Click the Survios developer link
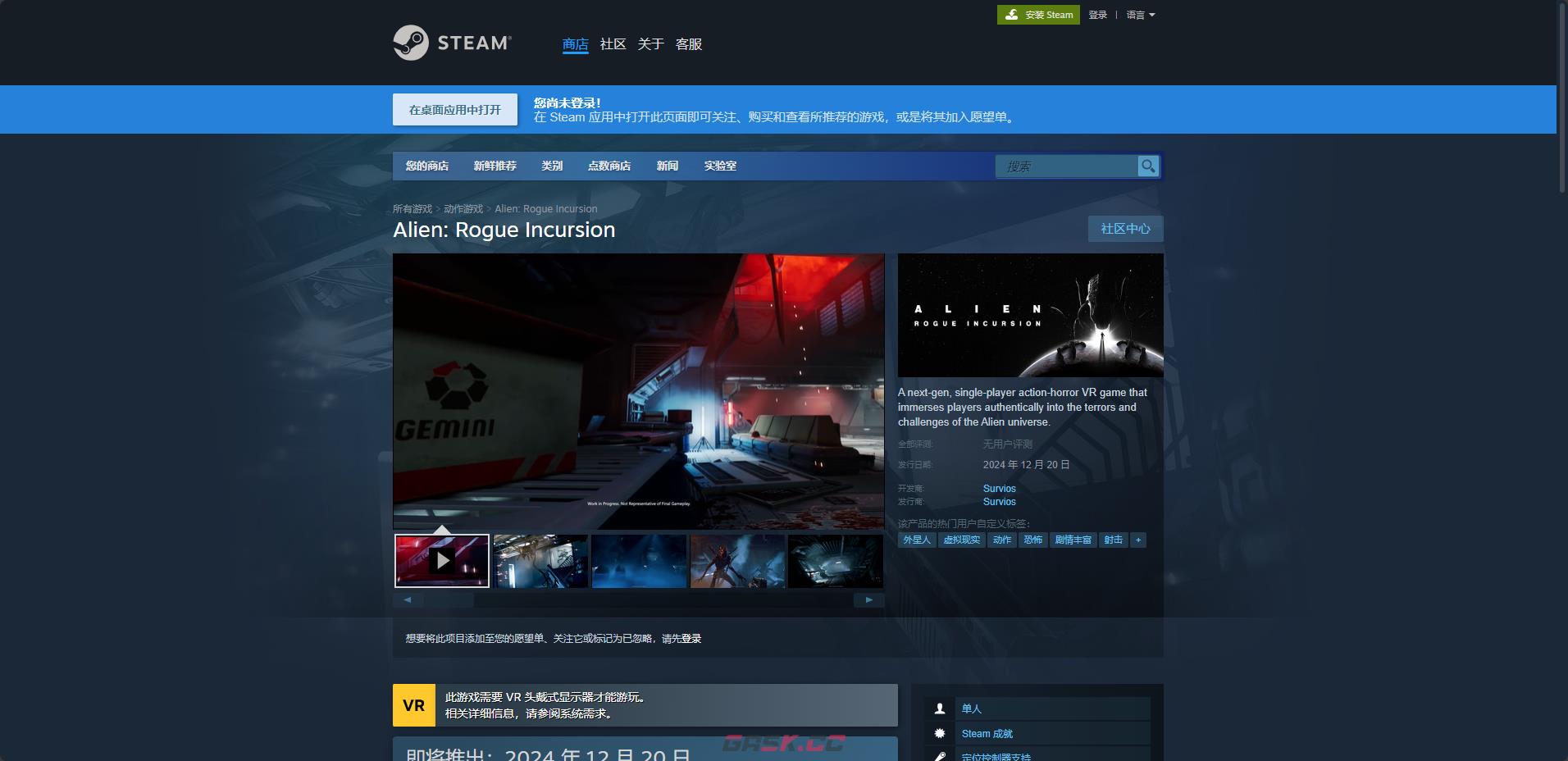1568x761 pixels. pyautogui.click(x=999, y=489)
